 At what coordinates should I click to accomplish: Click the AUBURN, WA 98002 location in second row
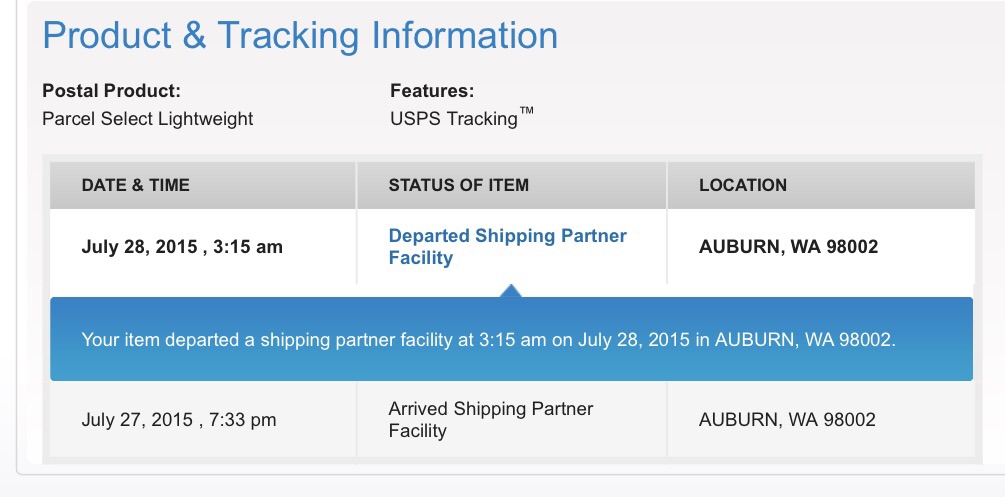(787, 420)
